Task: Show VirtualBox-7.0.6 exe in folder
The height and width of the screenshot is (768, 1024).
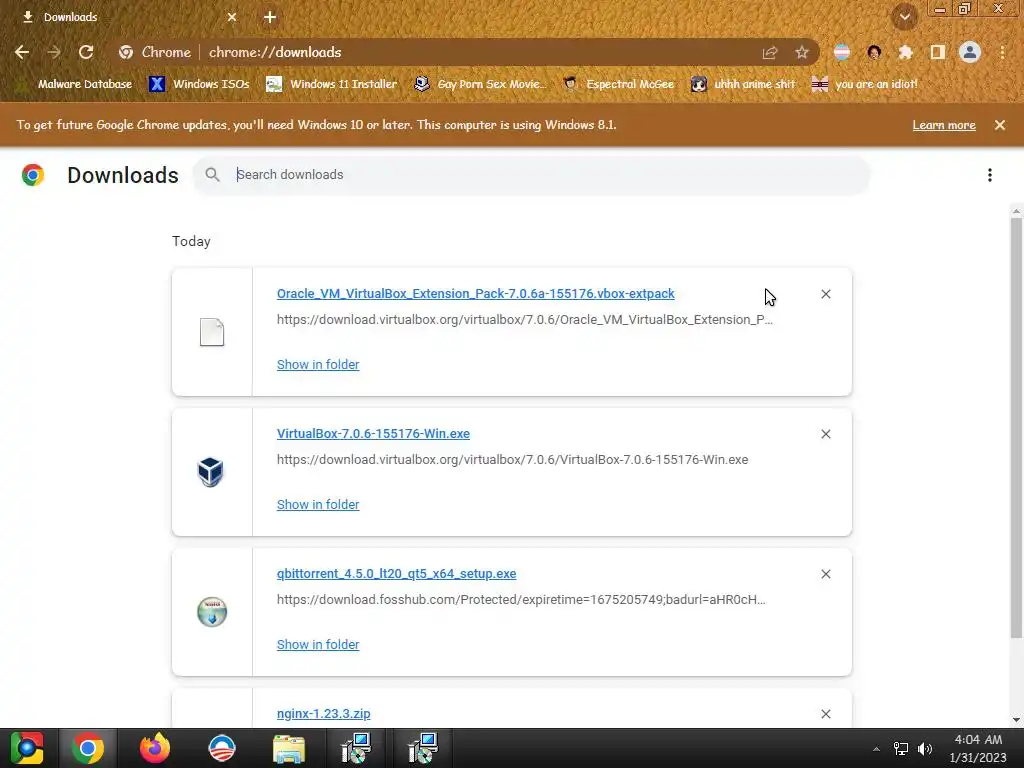Action: point(318,505)
